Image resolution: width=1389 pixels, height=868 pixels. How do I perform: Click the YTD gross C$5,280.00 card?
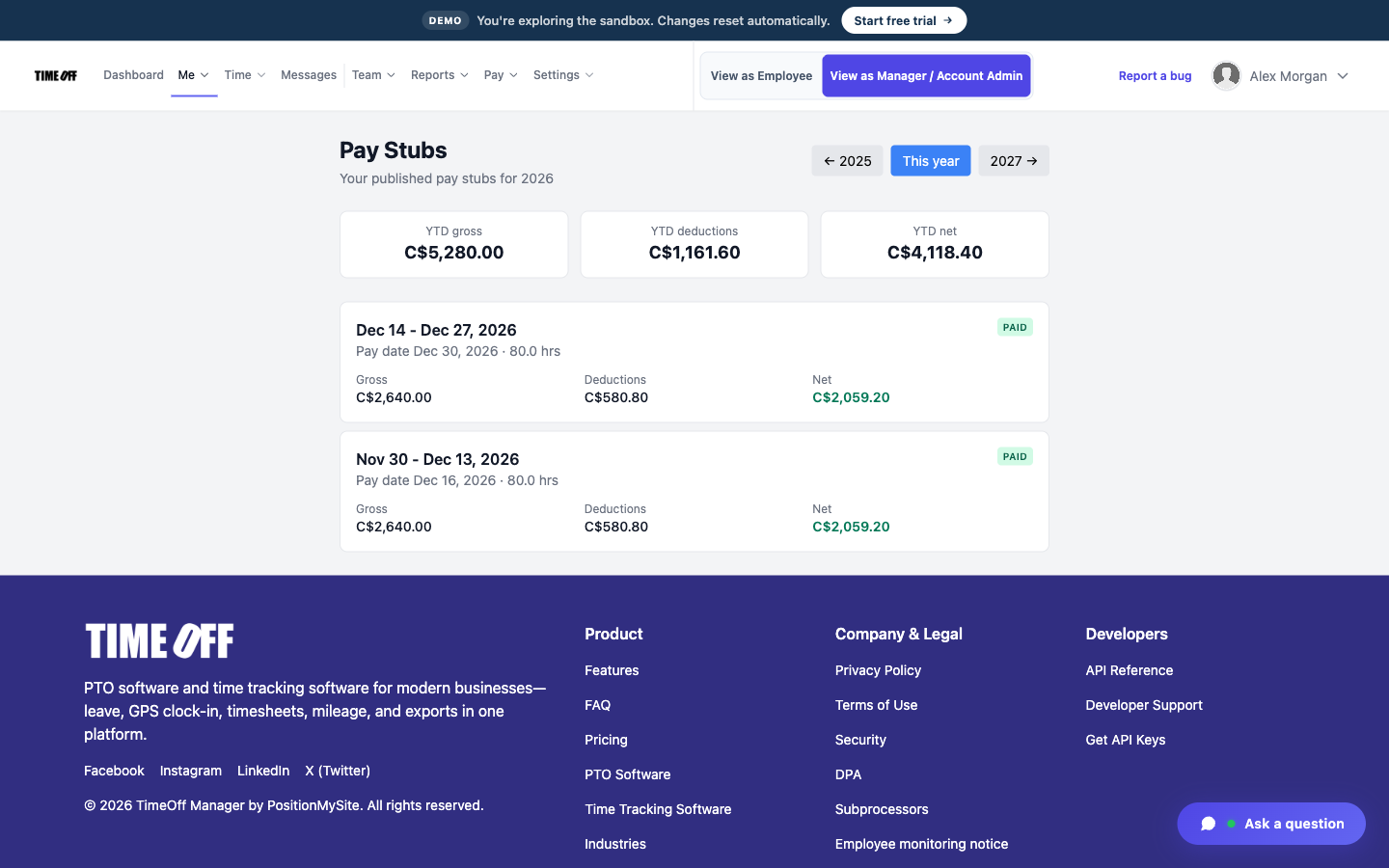(454, 245)
